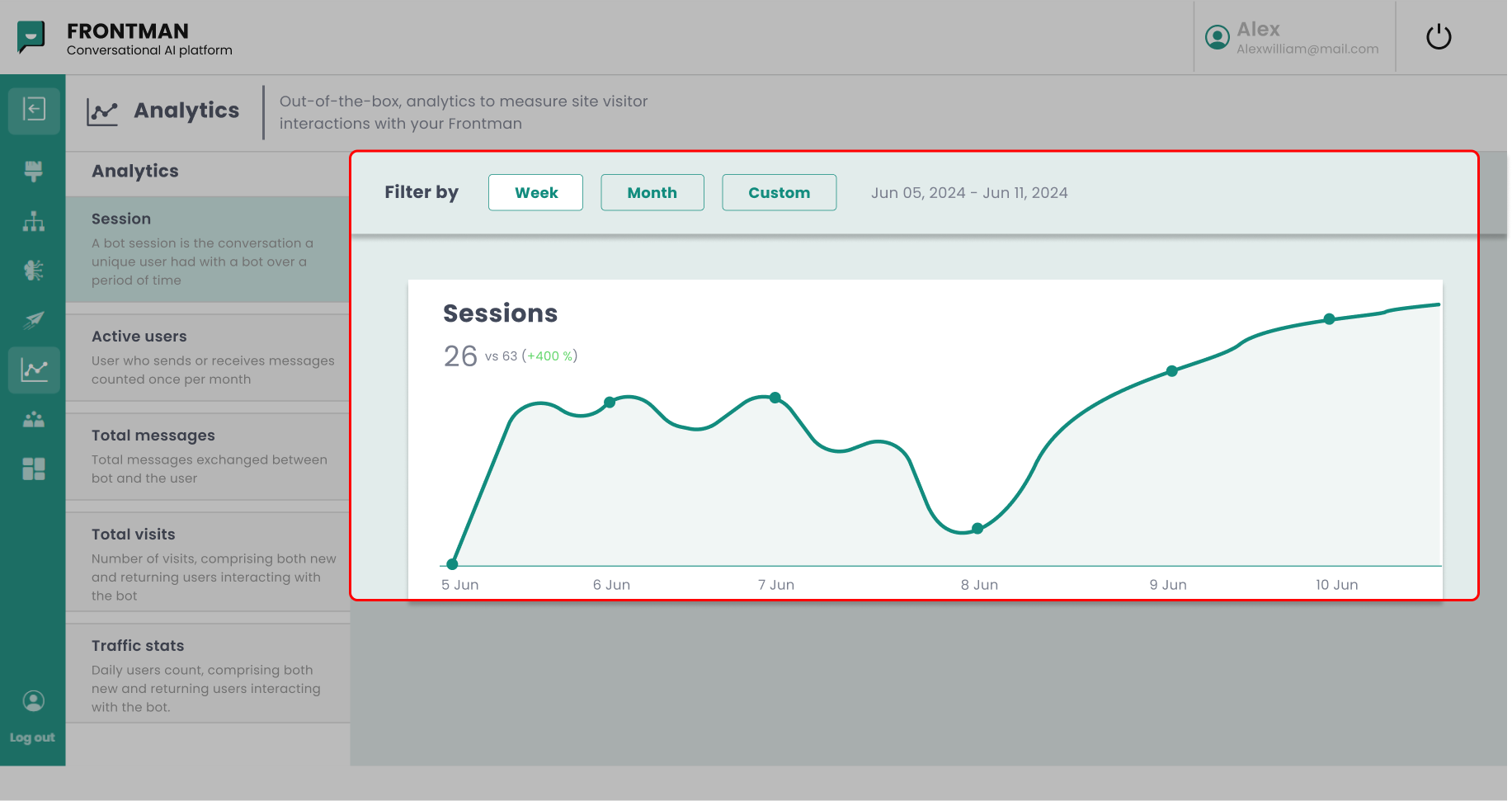Viewport: 1512px width, 801px height.
Task: Open the paint brush design section
Action: (34, 171)
